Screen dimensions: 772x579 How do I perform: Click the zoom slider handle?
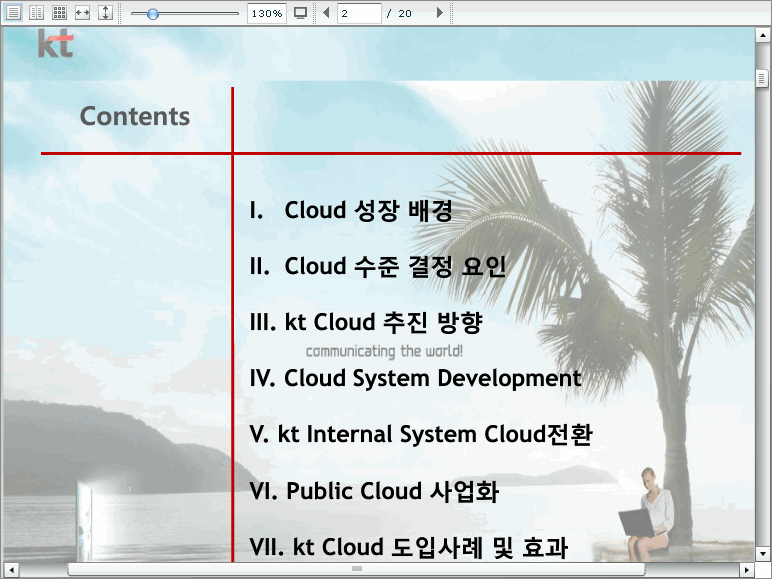[153, 14]
